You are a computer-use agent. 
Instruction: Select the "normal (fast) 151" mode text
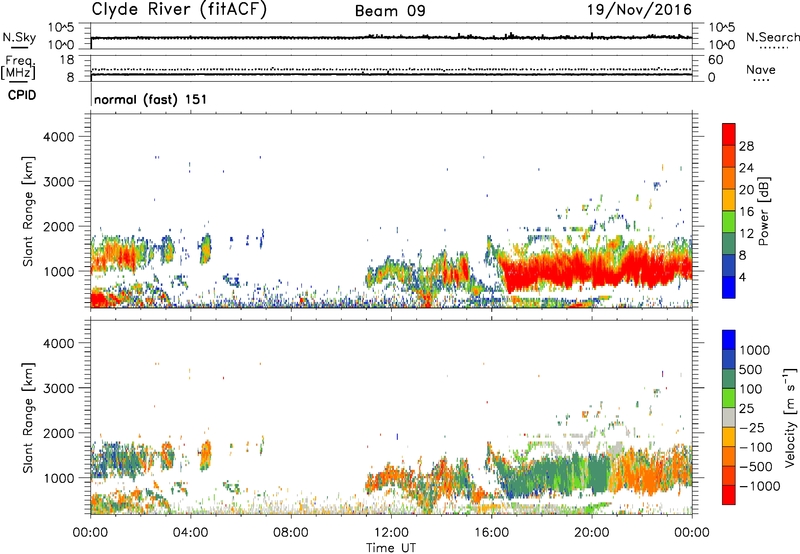(151, 99)
